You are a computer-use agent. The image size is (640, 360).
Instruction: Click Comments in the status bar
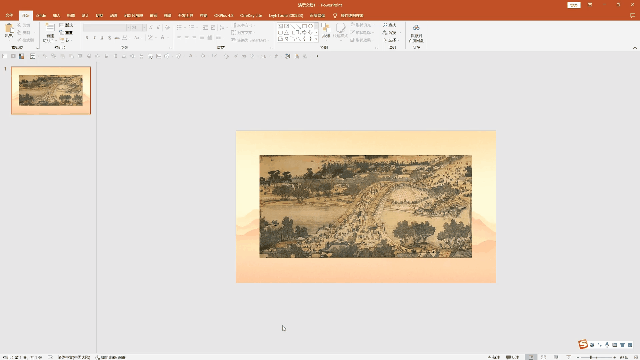[513, 357]
